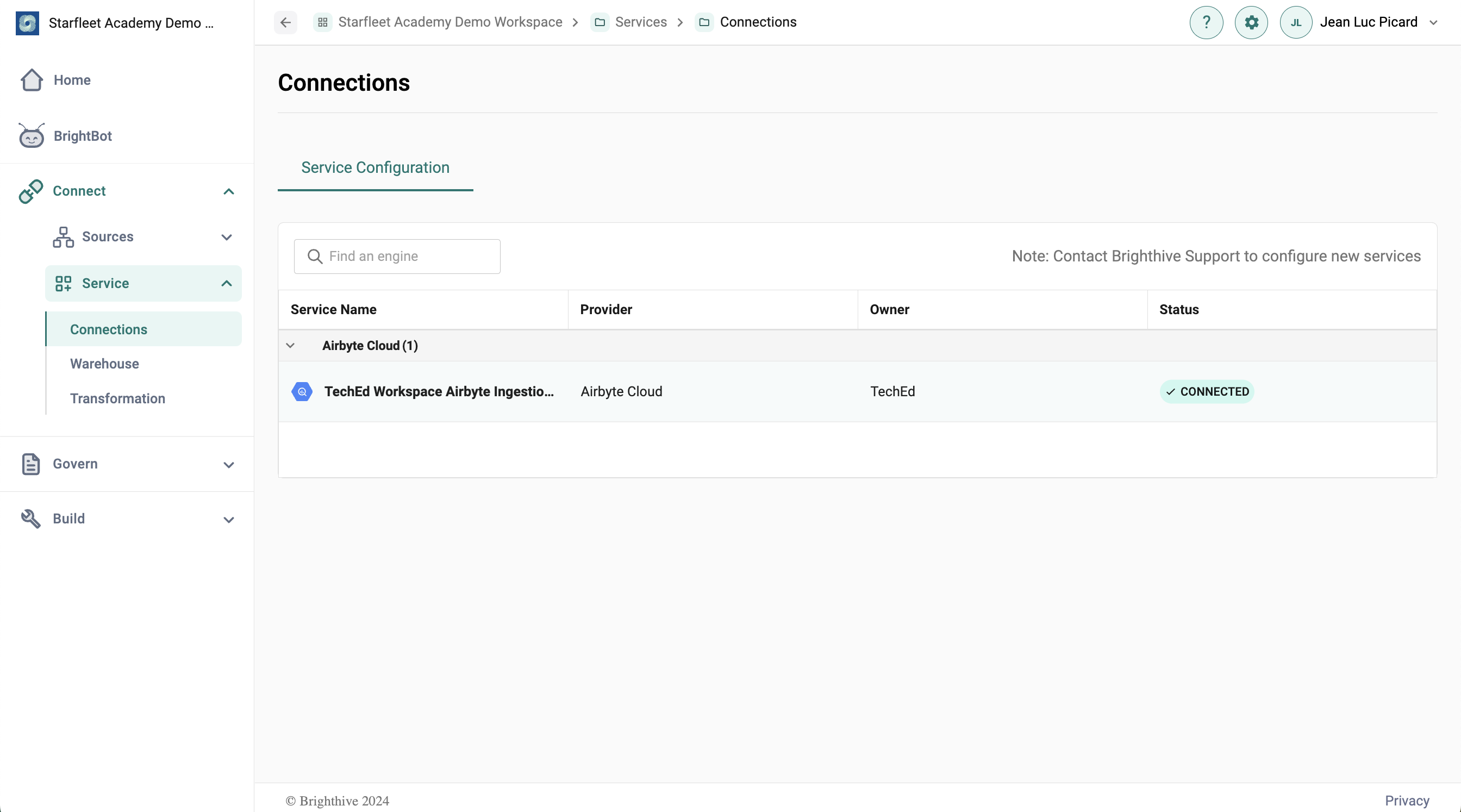The image size is (1461, 812).
Task: Click the Sources network icon
Action: click(63, 237)
